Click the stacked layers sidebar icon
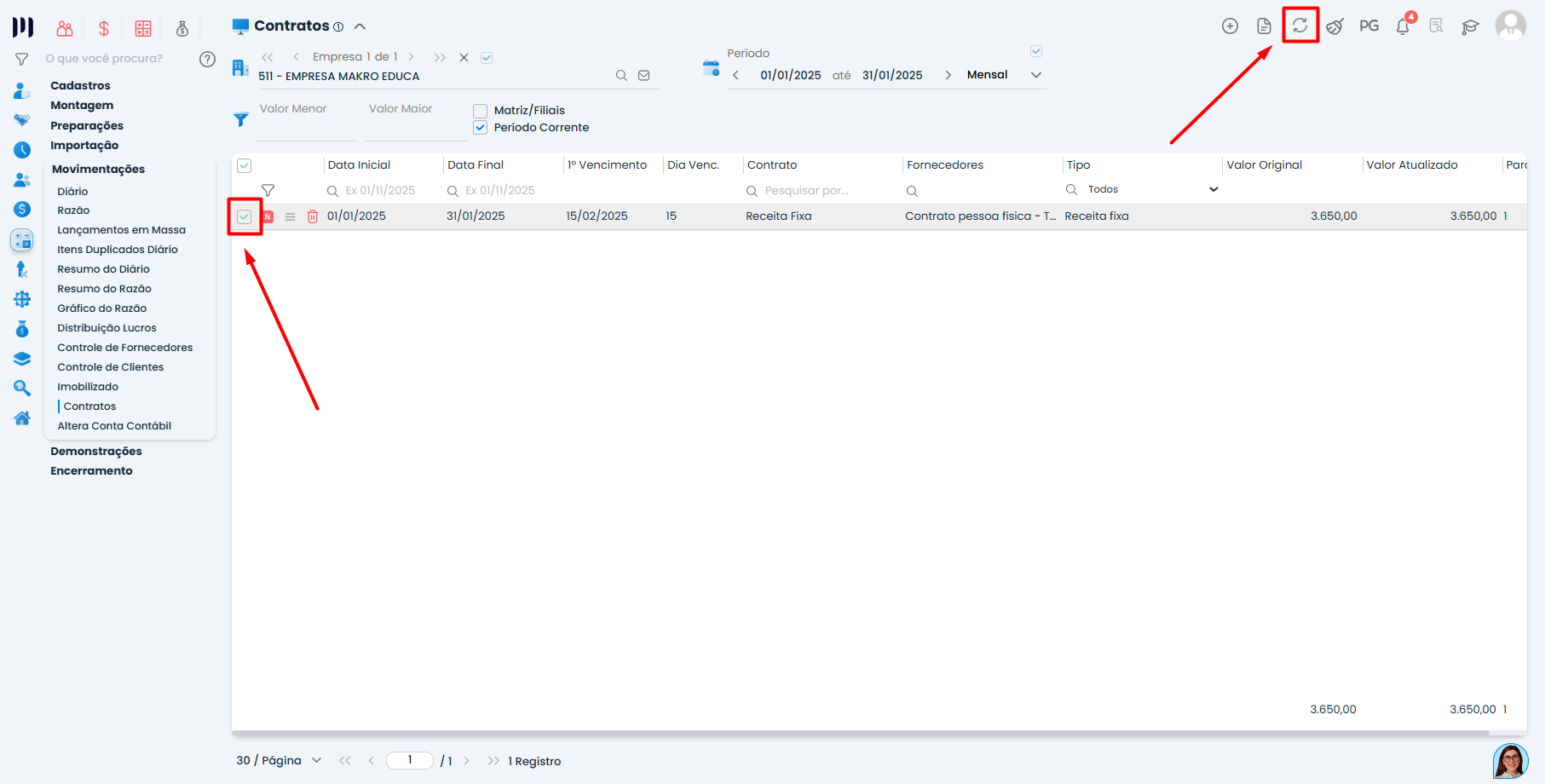 tap(22, 359)
